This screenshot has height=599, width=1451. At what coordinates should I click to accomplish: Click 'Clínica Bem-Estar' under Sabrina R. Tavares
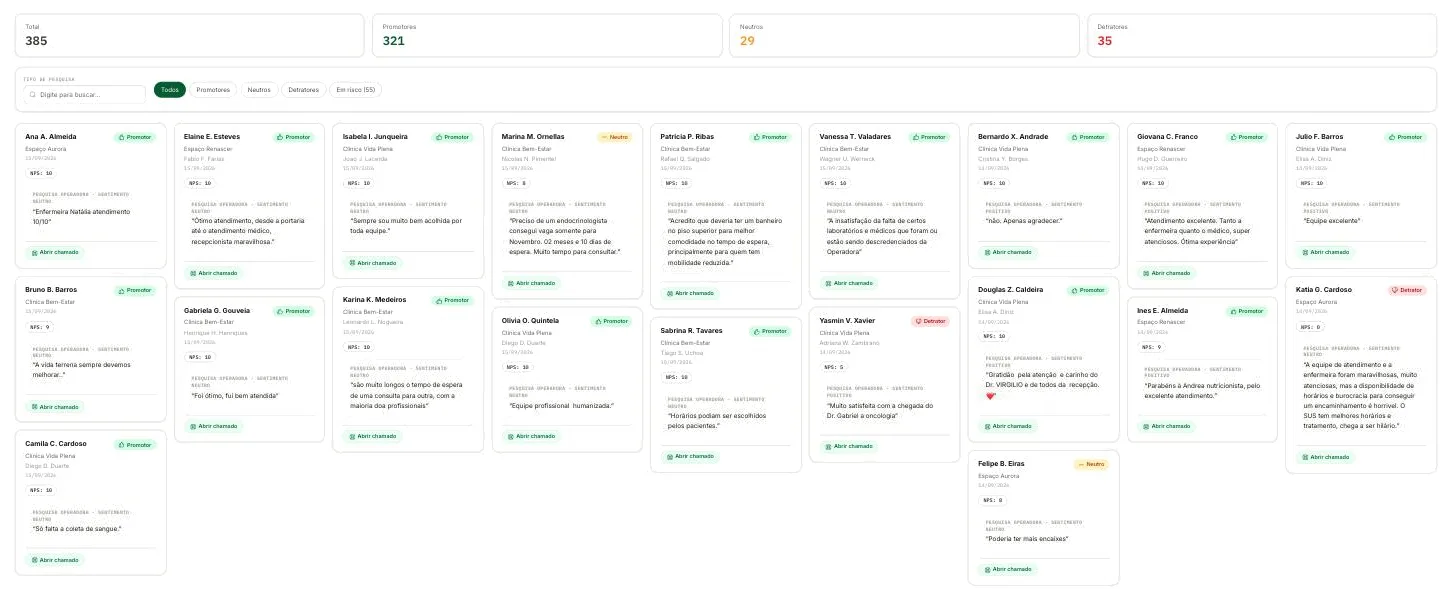point(685,342)
